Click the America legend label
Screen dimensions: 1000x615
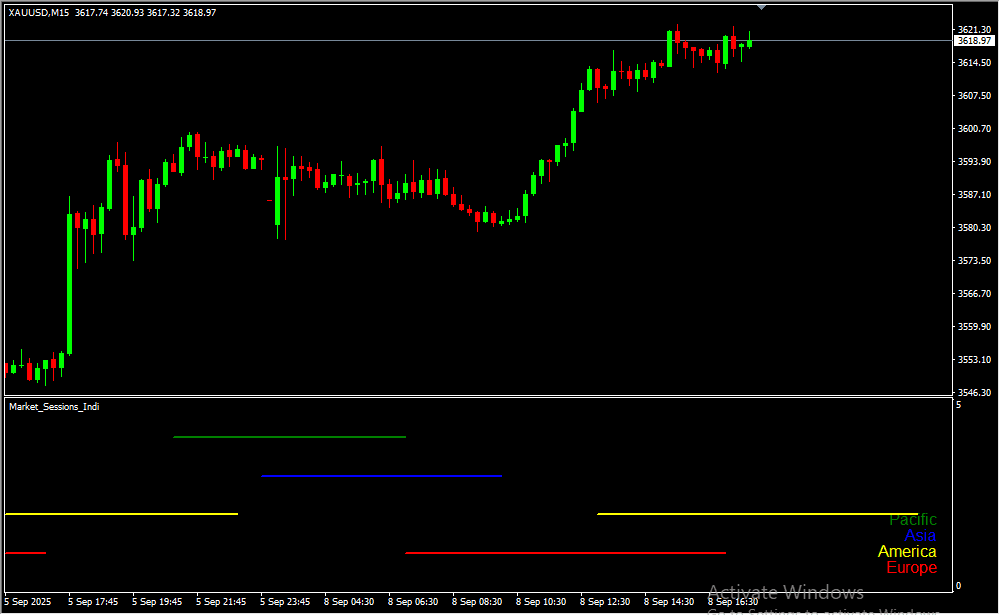coord(907,552)
